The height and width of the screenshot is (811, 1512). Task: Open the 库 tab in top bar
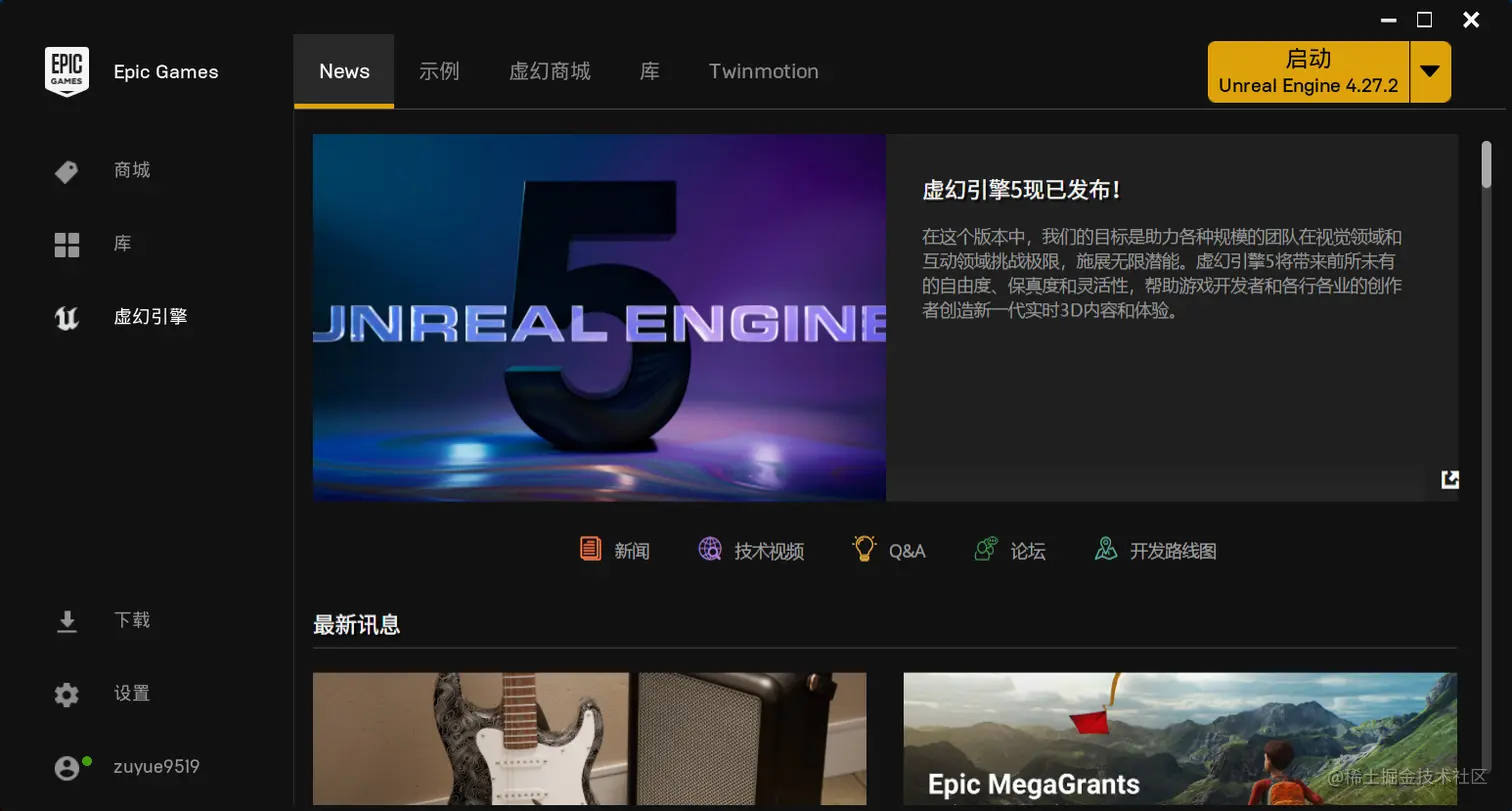650,71
